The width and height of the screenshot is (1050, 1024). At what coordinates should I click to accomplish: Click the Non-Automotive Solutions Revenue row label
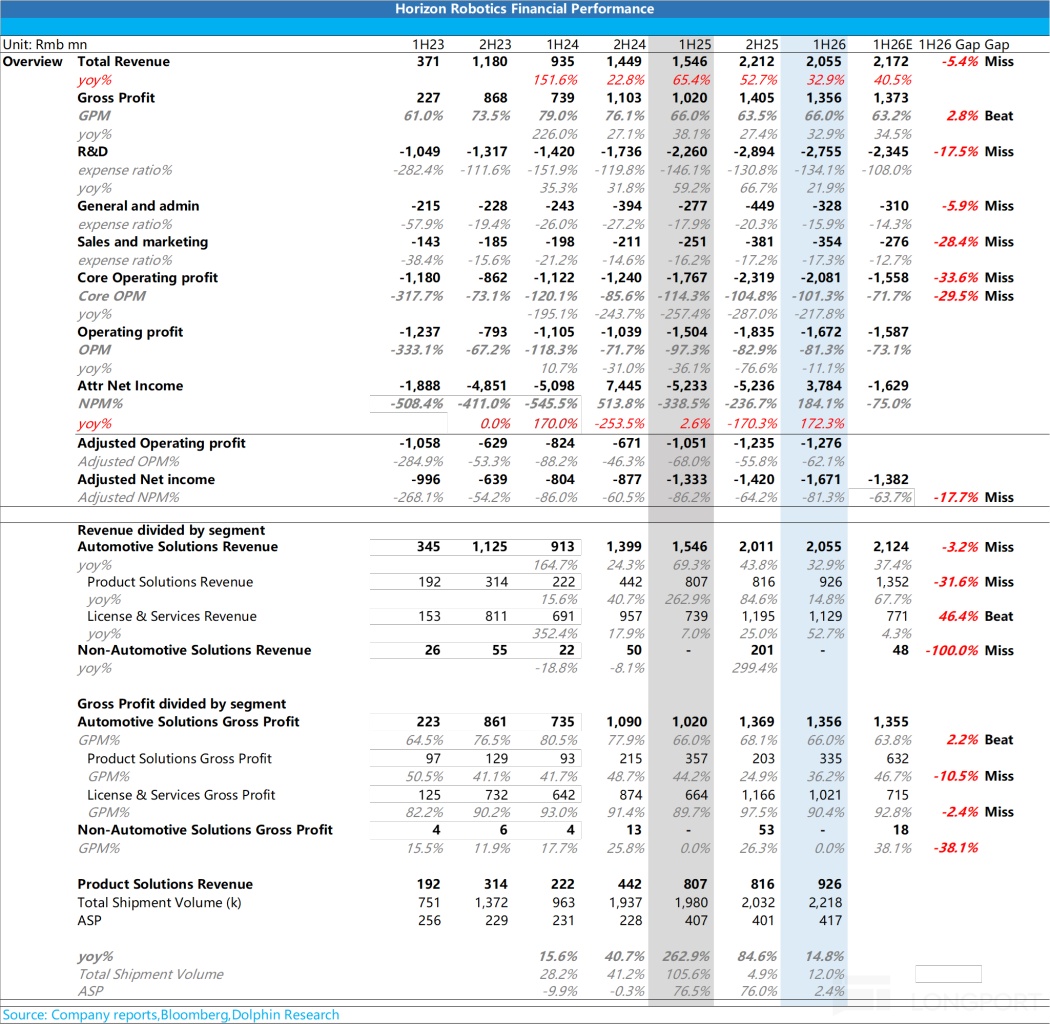point(194,651)
